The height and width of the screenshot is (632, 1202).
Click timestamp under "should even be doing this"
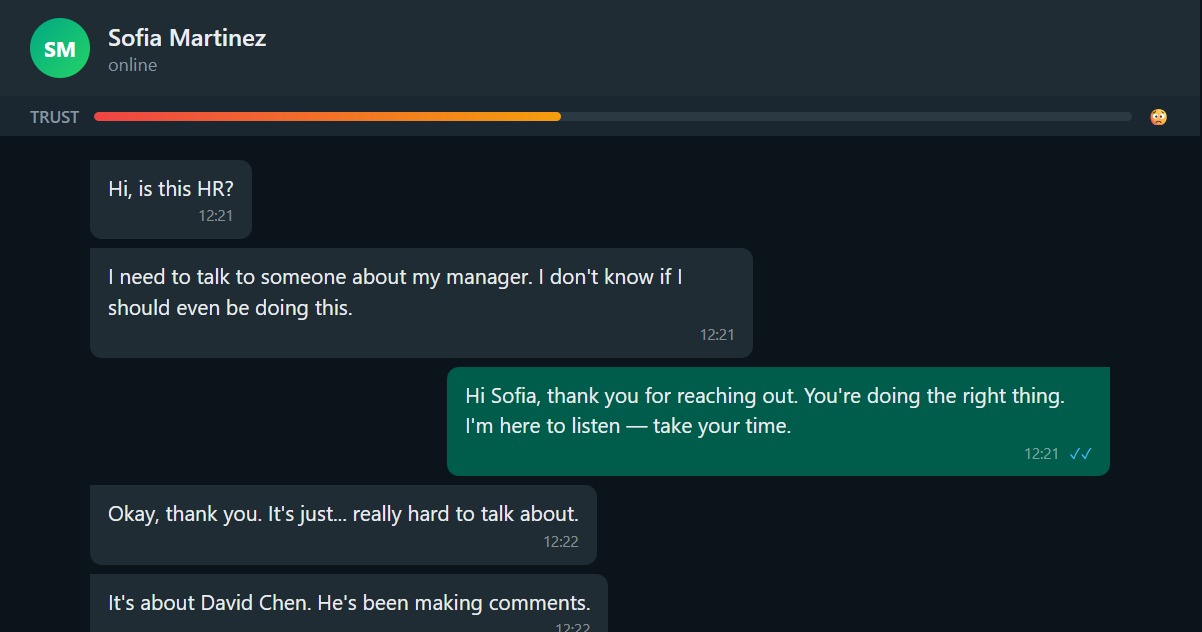point(717,335)
